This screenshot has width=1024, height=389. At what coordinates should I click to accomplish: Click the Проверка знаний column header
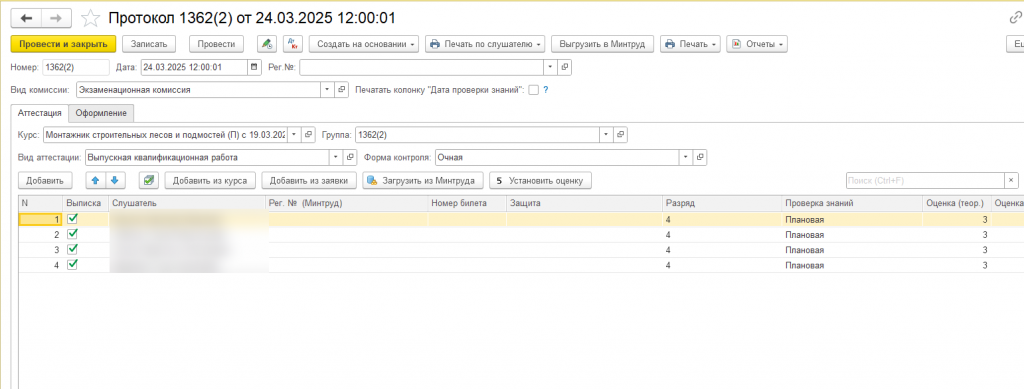(852, 204)
